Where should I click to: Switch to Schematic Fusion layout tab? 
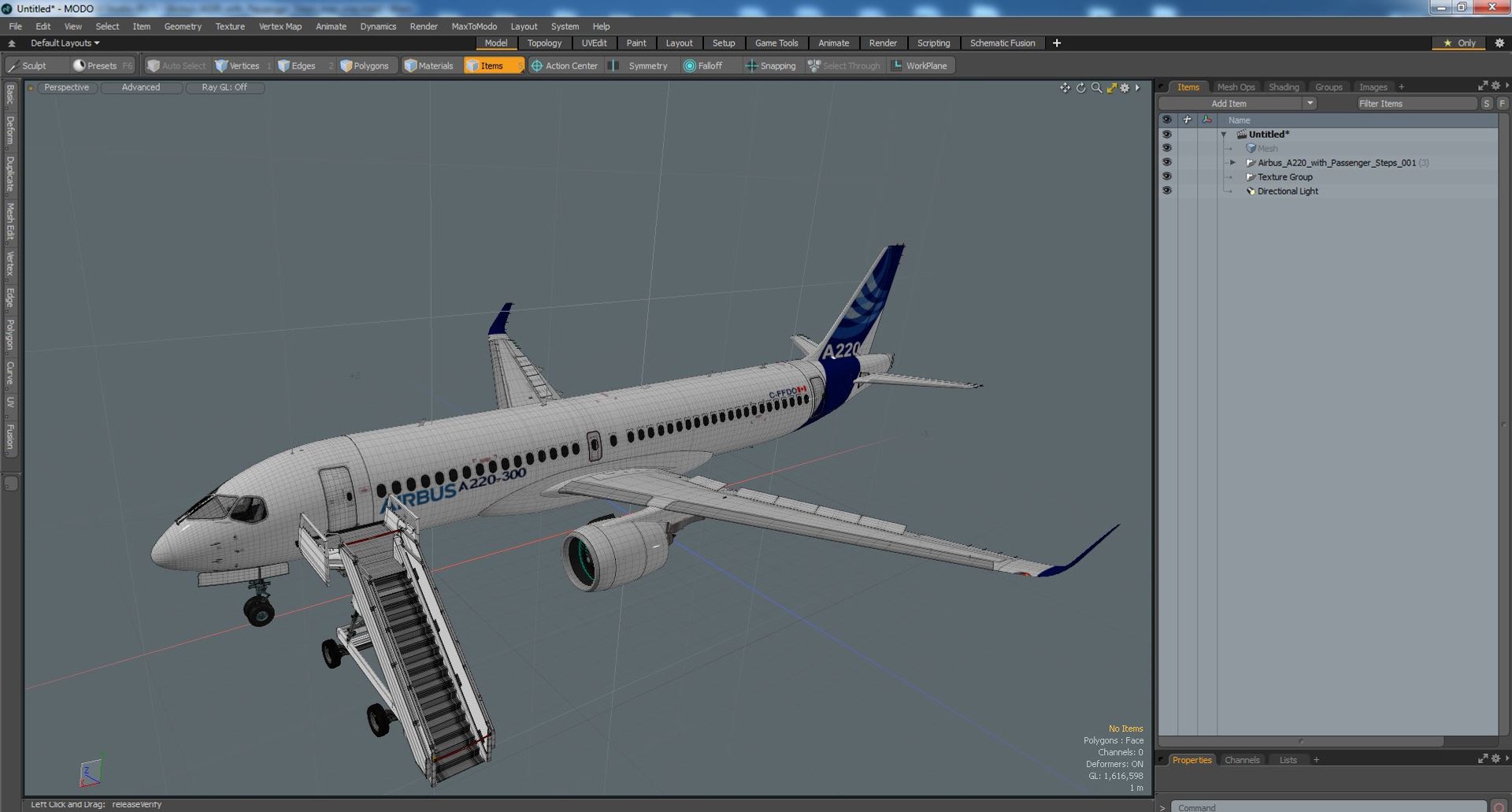[x=1002, y=43]
